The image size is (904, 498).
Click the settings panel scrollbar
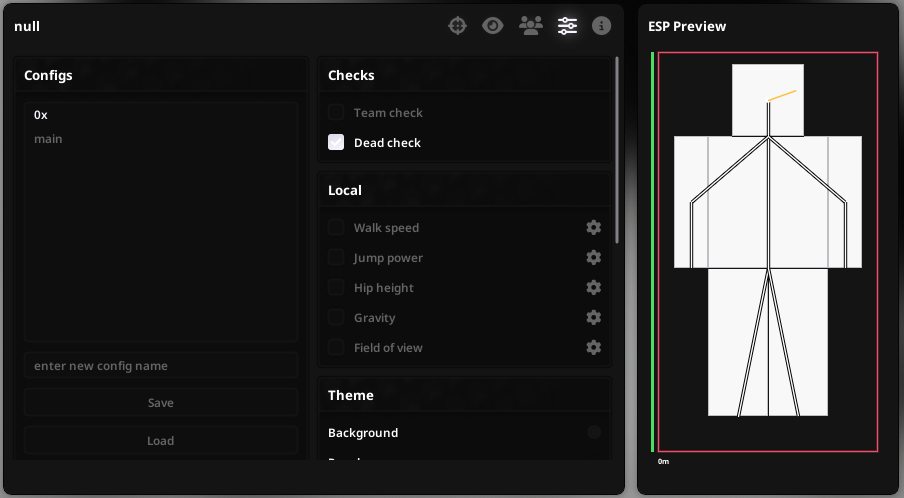[x=617, y=150]
